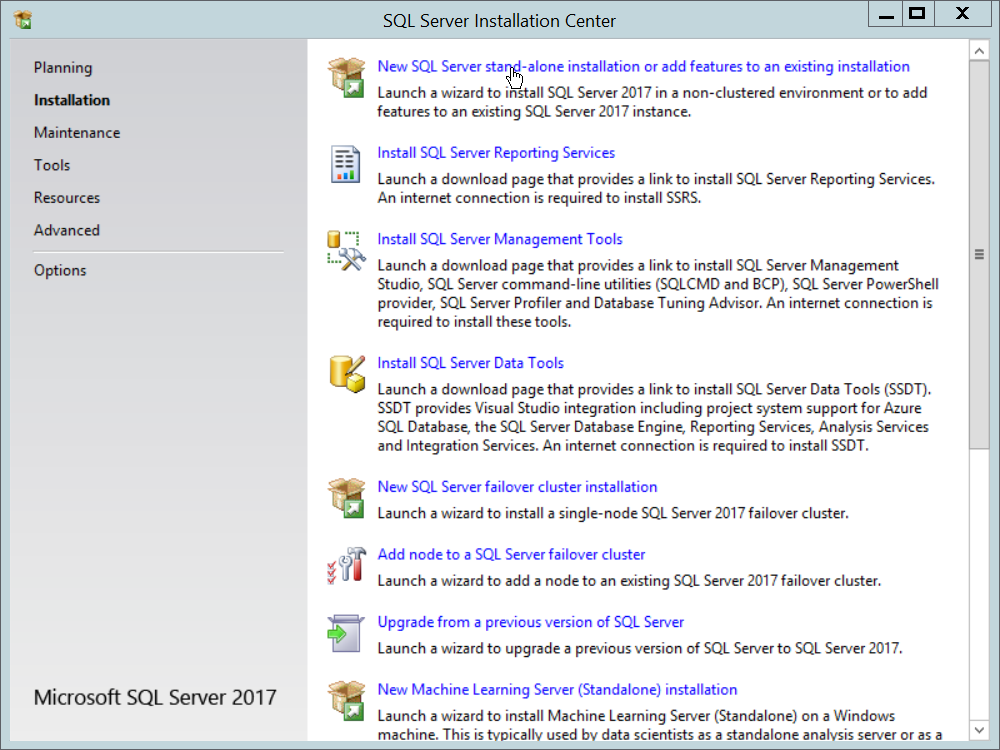Click the failover cluster installation icon
This screenshot has width=1000, height=750.
click(x=346, y=497)
